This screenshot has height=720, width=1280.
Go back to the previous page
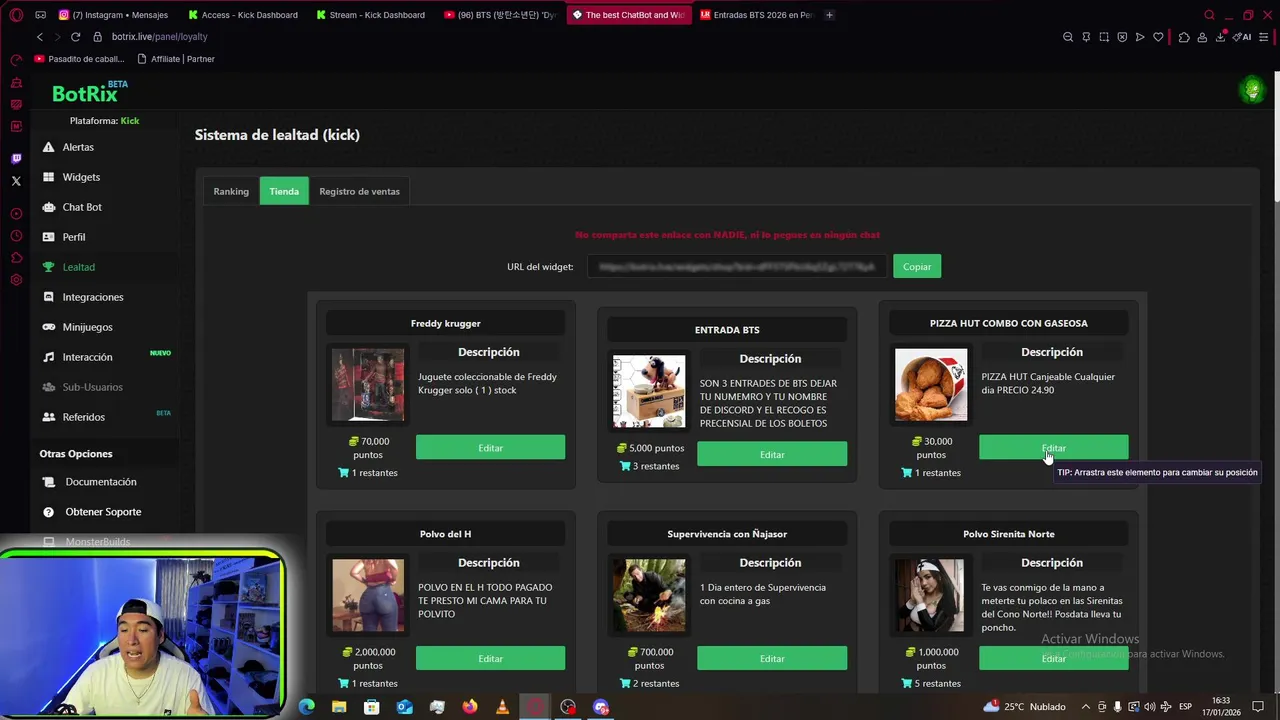40,37
